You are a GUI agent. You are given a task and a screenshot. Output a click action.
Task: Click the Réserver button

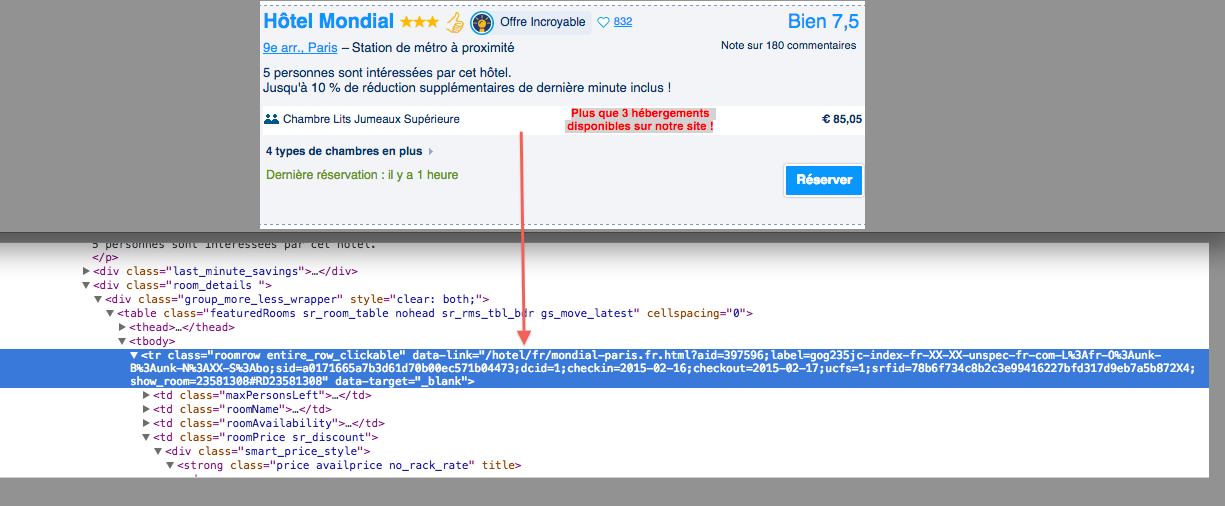click(x=824, y=180)
